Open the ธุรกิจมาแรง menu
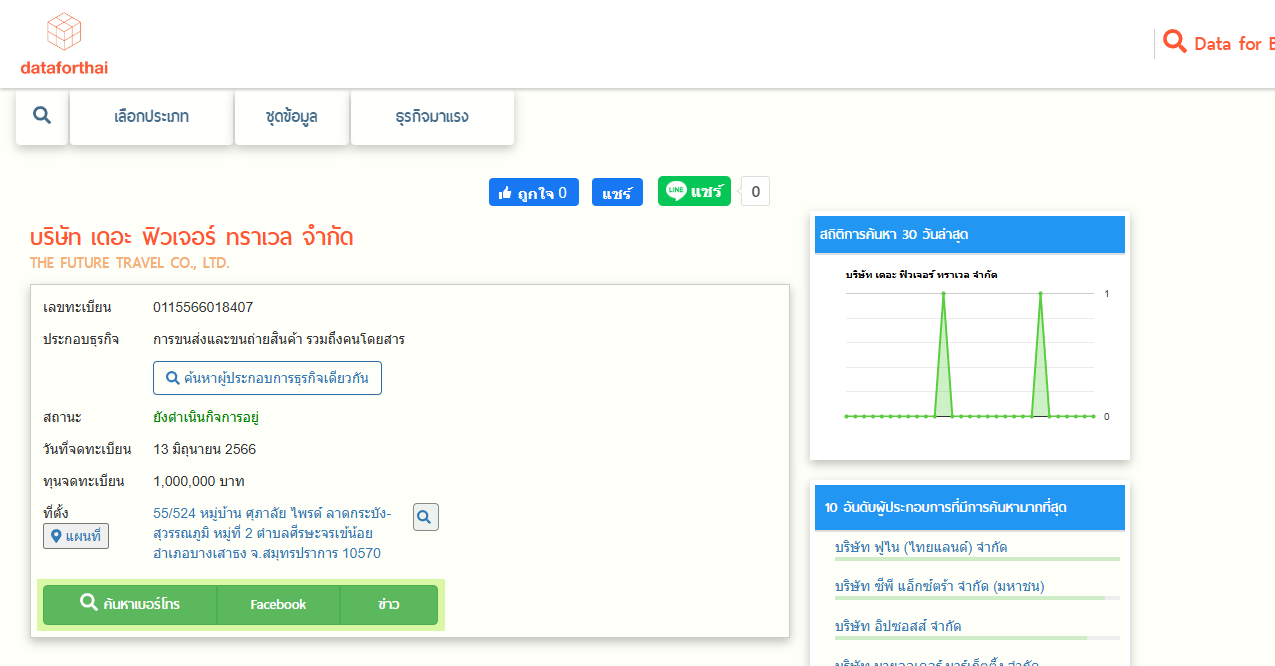The image size is (1275, 666). (432, 116)
